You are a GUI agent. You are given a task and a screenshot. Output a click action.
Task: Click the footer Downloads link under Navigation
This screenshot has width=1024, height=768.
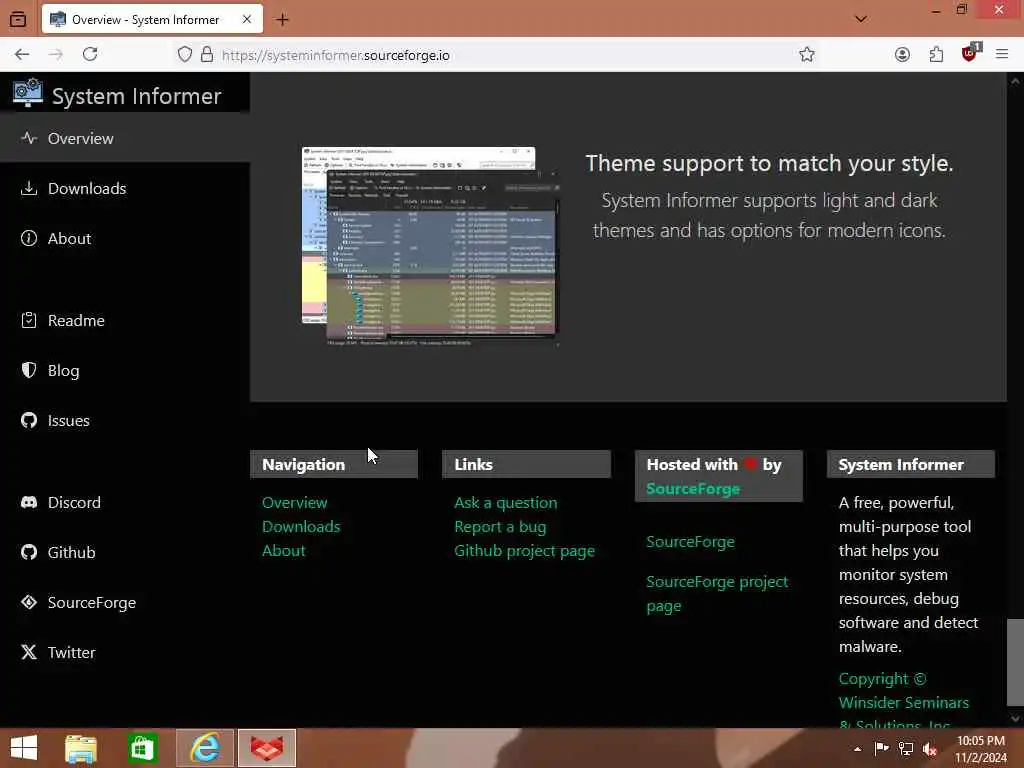(301, 526)
